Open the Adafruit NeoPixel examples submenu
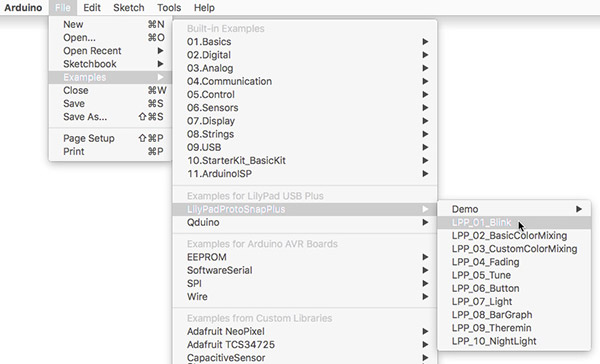 (x=305, y=331)
